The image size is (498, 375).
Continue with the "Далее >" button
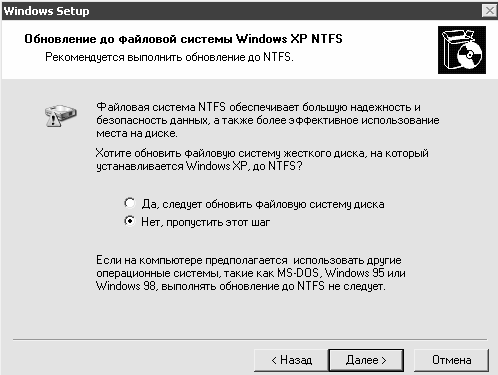click(x=366, y=360)
